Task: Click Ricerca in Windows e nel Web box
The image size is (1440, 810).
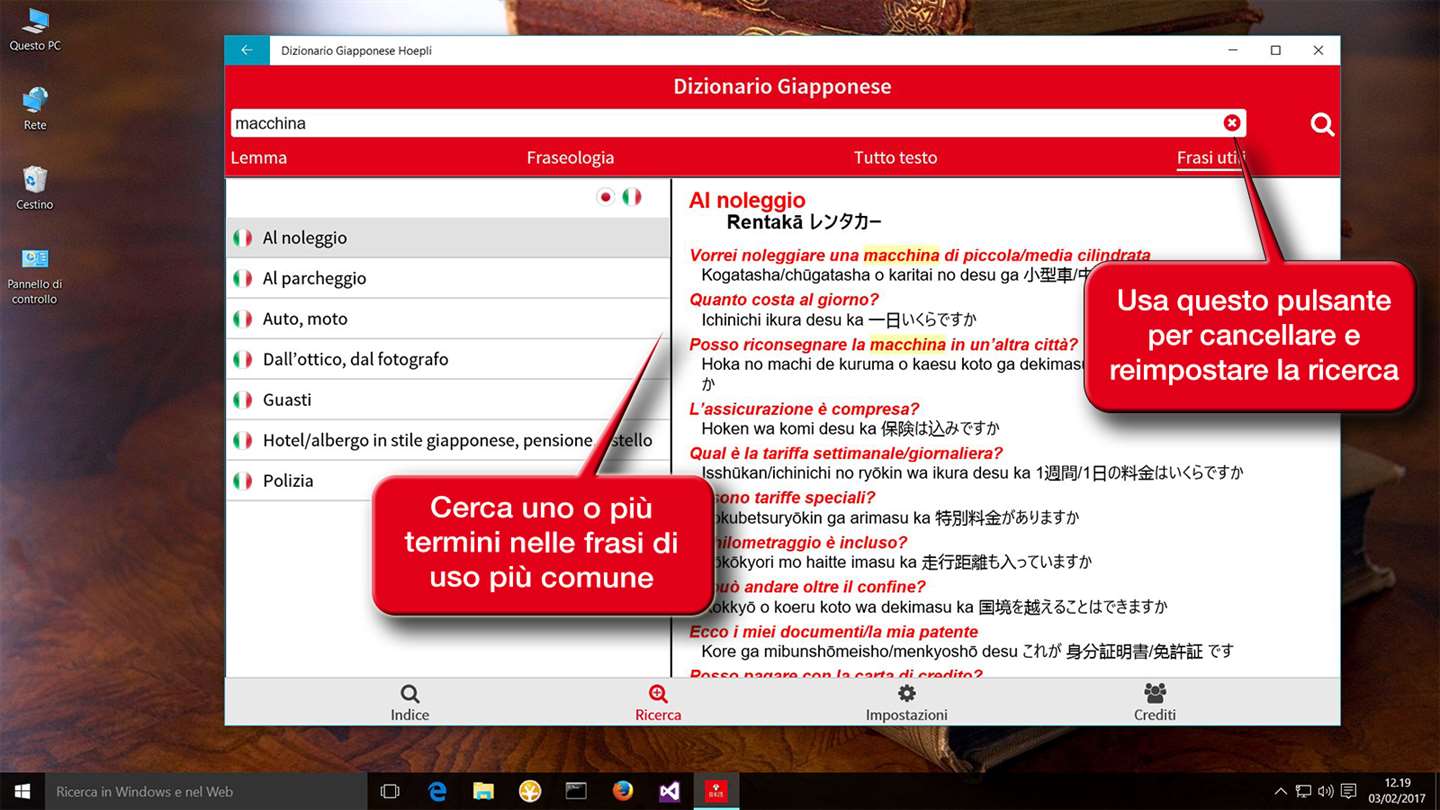Action: coord(206,791)
